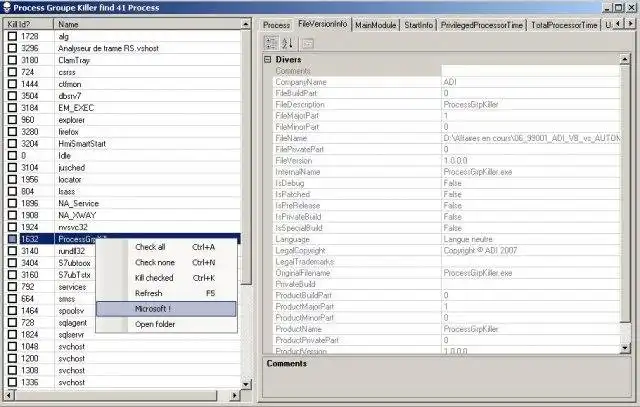Click the Microsoft ! menu item

coord(166,309)
